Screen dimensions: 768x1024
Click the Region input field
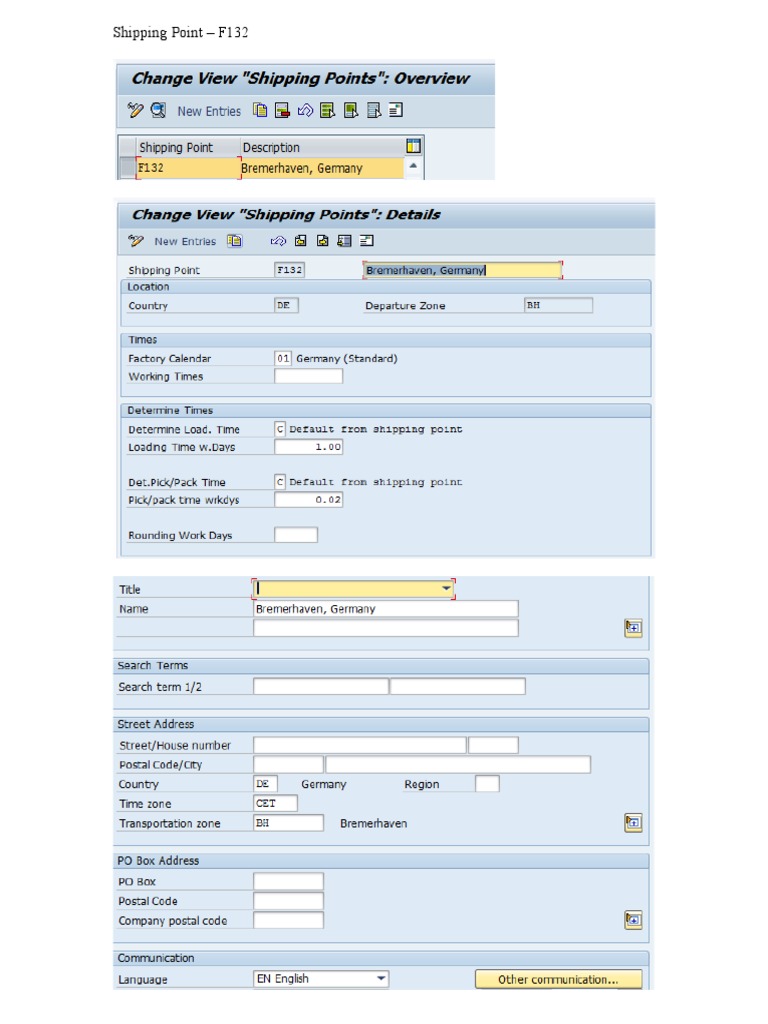487,784
